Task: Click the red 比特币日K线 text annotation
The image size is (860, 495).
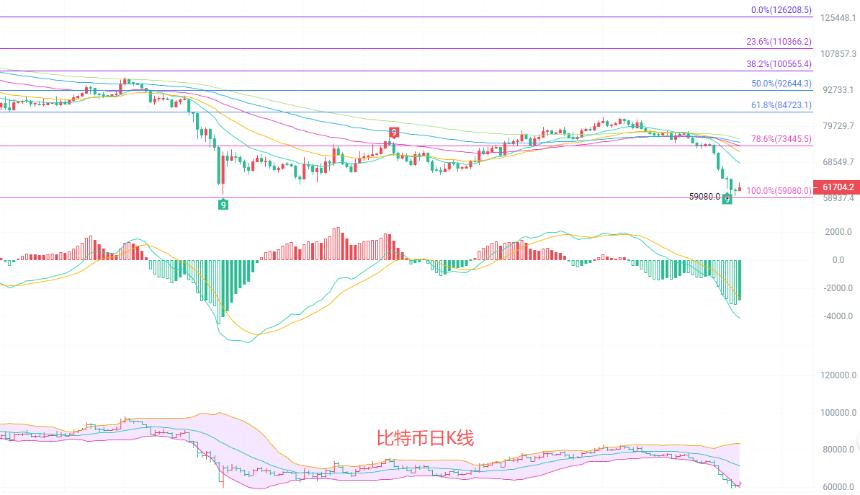Action: click(425, 438)
